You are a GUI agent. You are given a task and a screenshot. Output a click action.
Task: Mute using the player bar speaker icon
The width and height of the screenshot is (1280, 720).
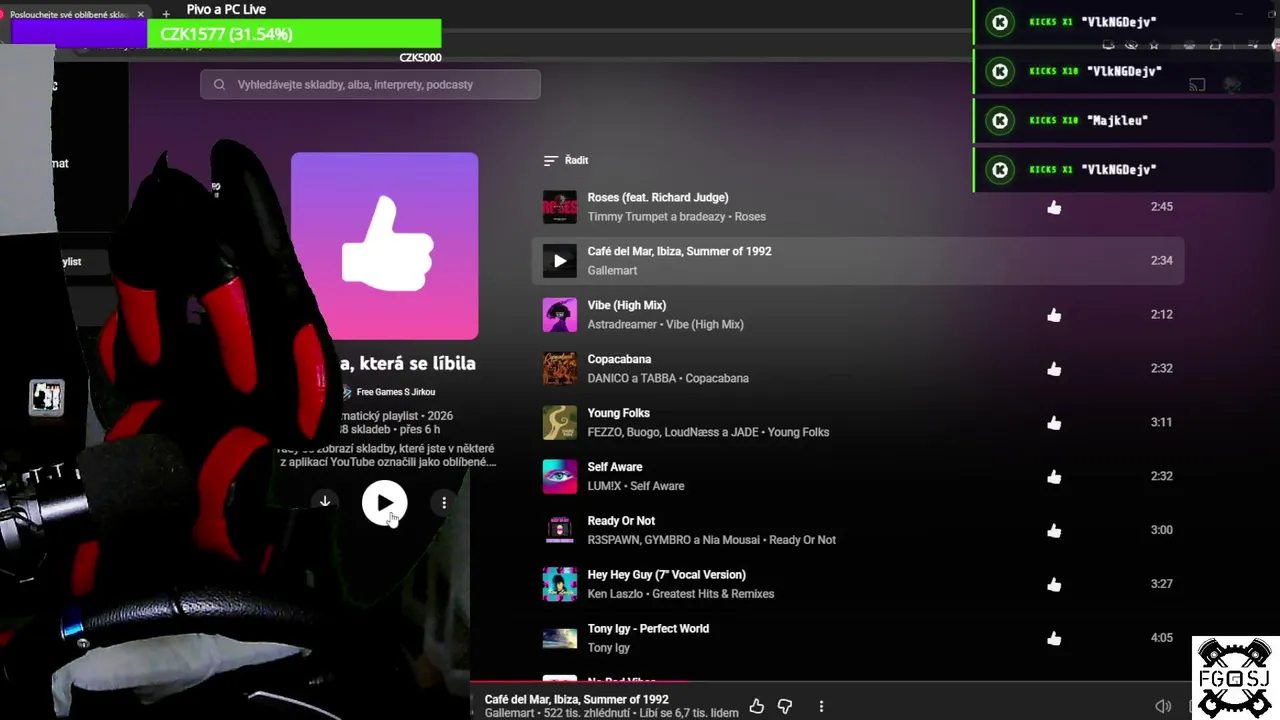click(x=1163, y=706)
